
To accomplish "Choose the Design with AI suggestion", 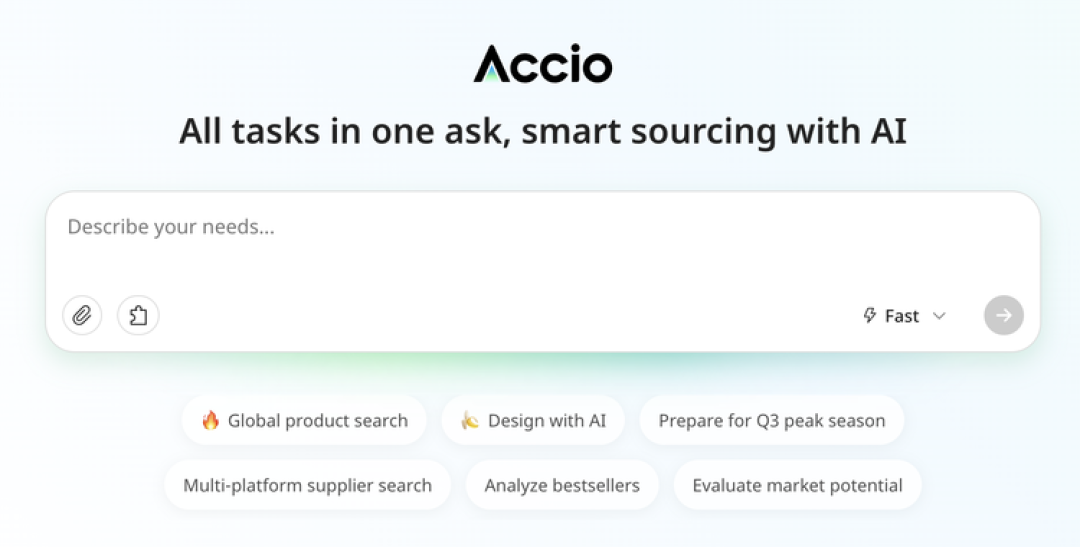I will pyautogui.click(x=533, y=420).
